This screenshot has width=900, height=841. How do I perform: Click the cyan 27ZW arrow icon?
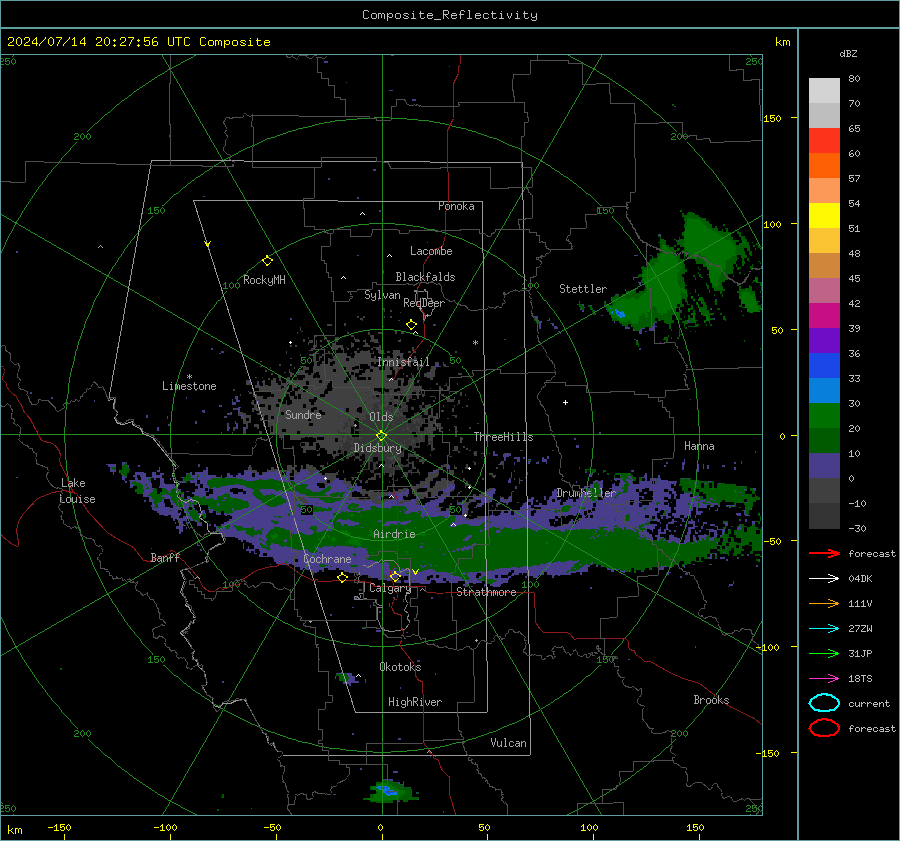[824, 629]
